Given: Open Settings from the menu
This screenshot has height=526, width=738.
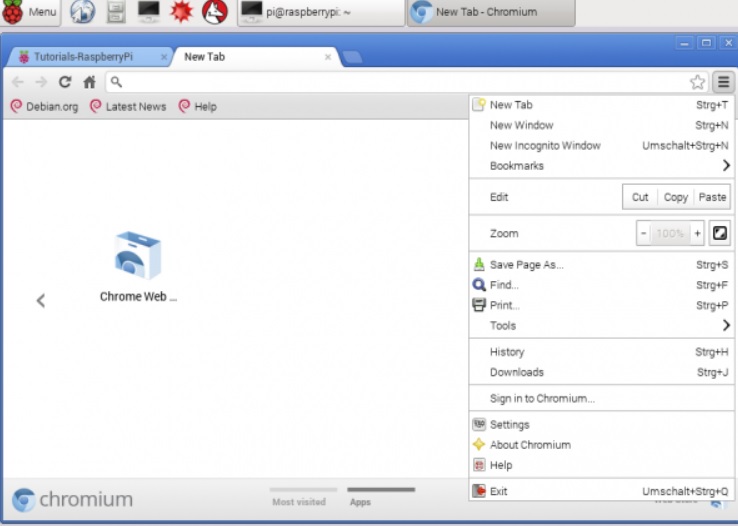Looking at the screenshot, I should (601, 425).
